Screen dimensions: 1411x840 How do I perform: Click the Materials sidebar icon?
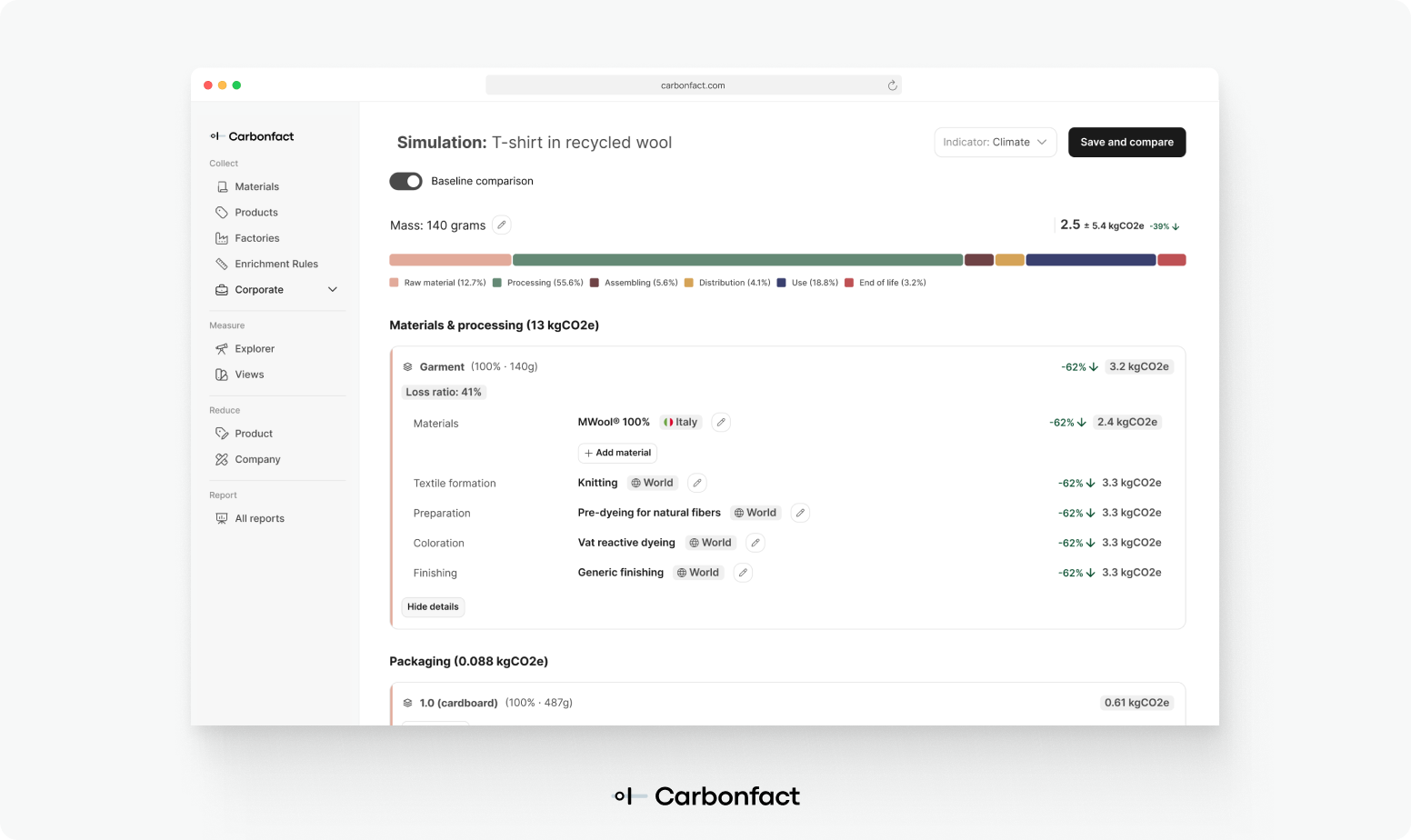click(222, 186)
